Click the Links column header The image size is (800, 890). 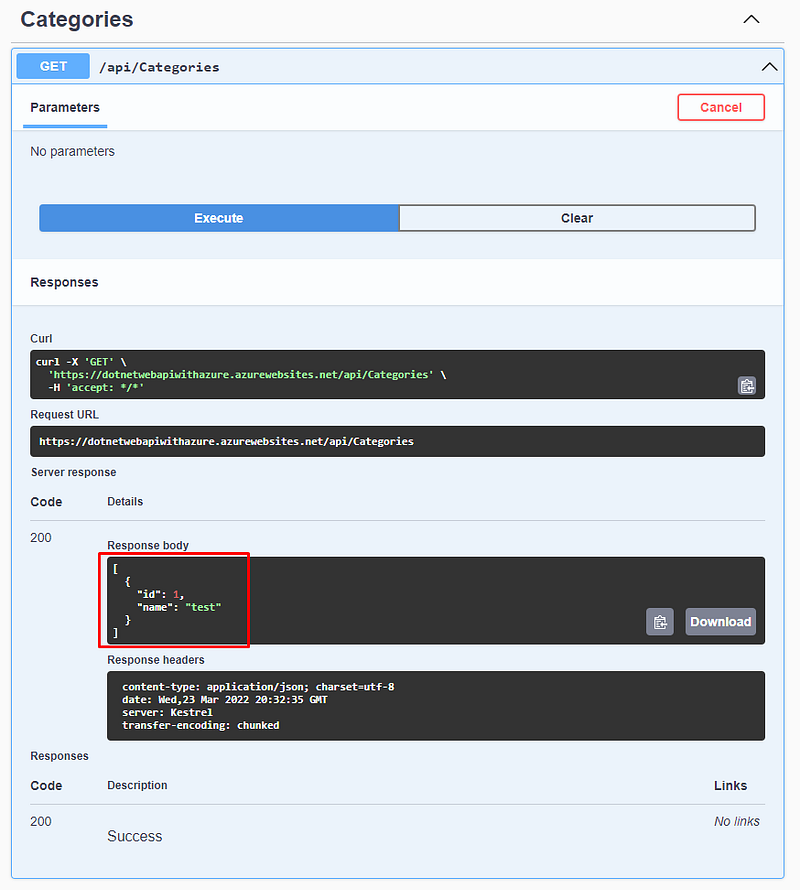click(x=730, y=786)
